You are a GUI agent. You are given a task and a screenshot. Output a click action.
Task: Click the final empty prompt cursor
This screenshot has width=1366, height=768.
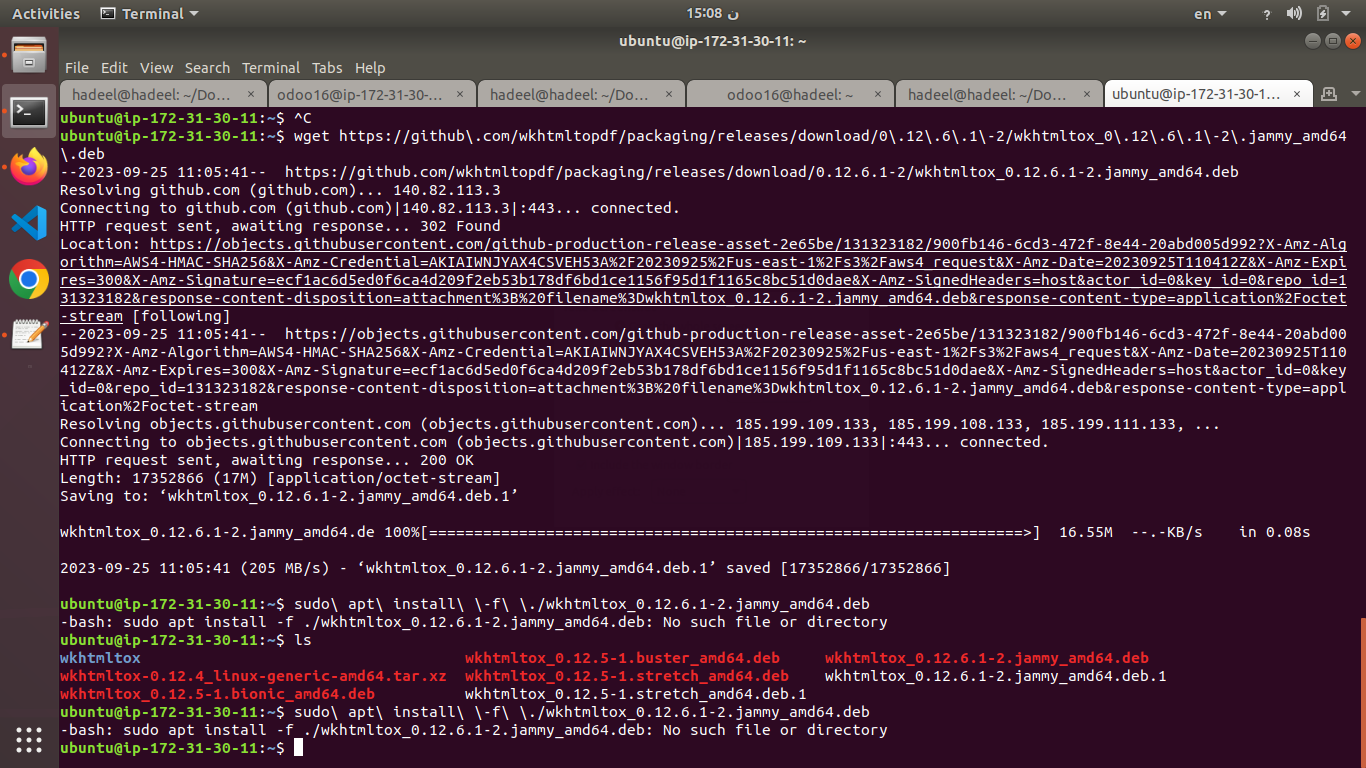coord(298,748)
